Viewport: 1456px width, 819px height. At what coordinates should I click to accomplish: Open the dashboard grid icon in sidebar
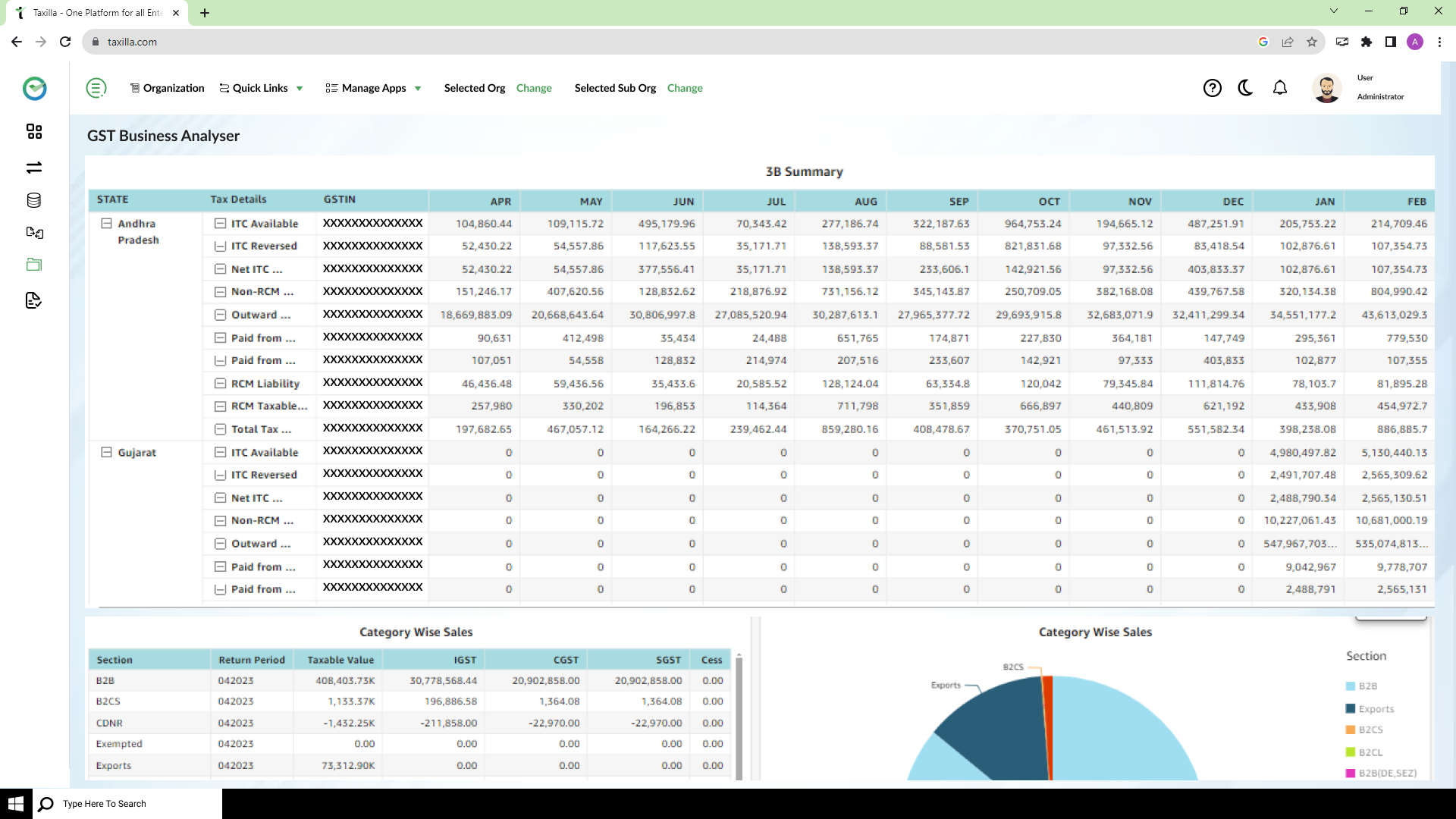click(34, 132)
